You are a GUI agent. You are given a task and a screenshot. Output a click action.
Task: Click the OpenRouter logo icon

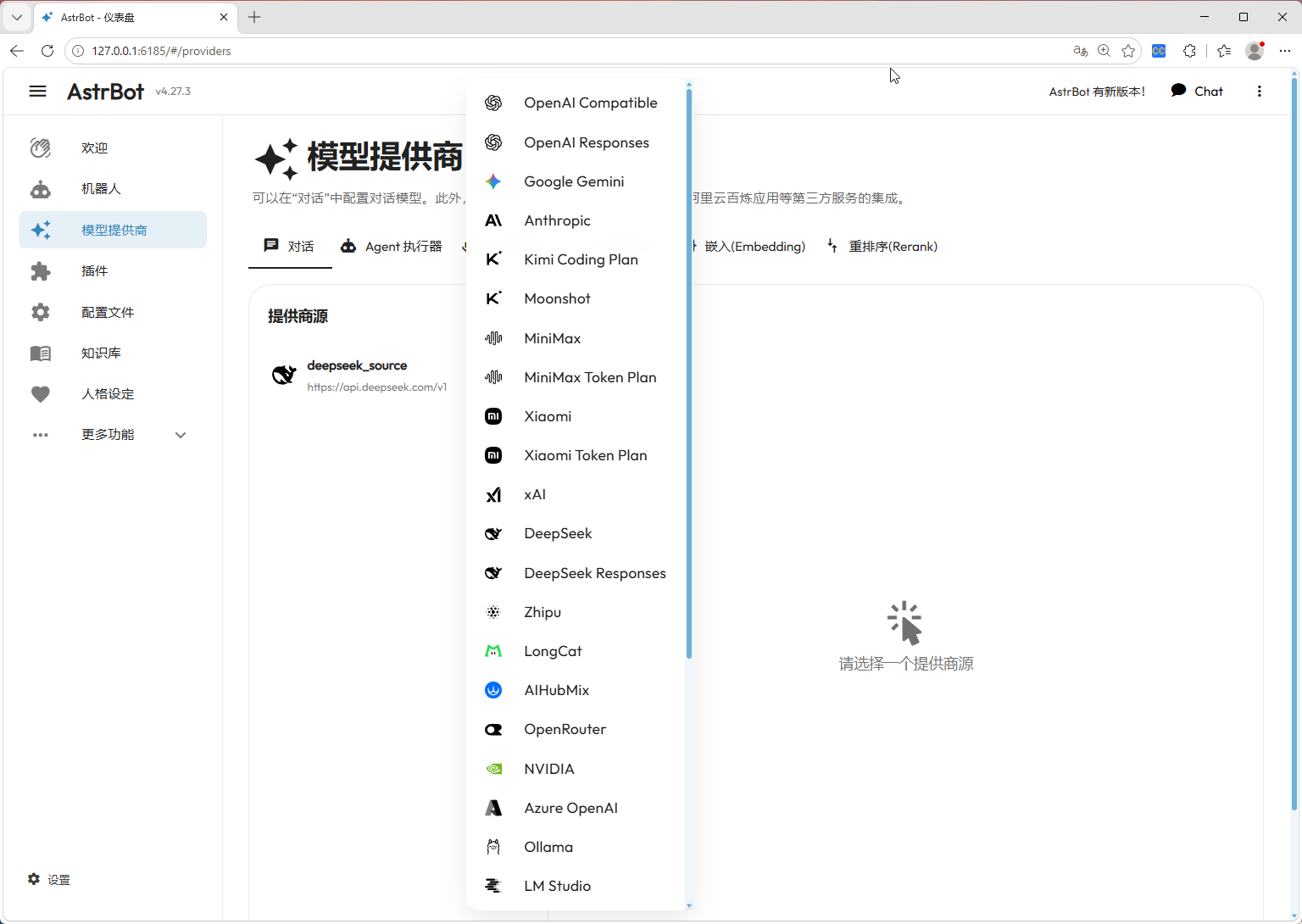[493, 729]
